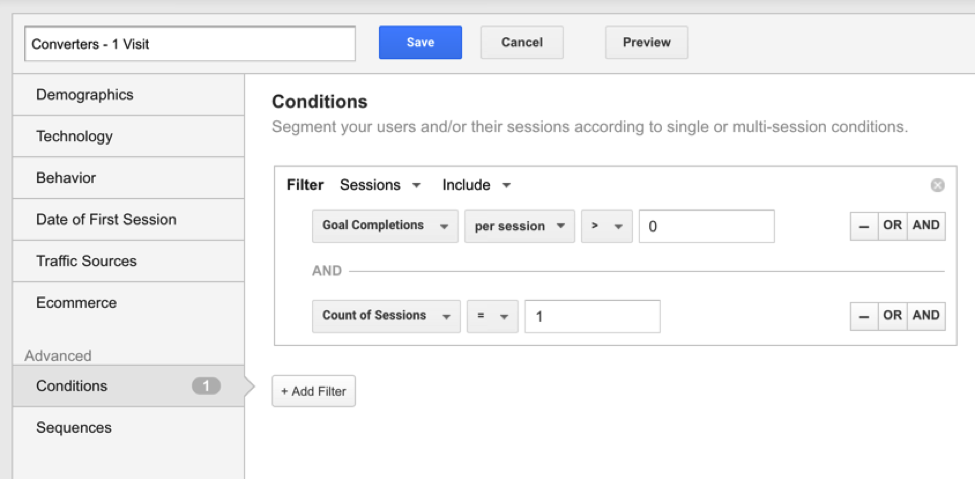Click the segment name text field

[x=190, y=44]
